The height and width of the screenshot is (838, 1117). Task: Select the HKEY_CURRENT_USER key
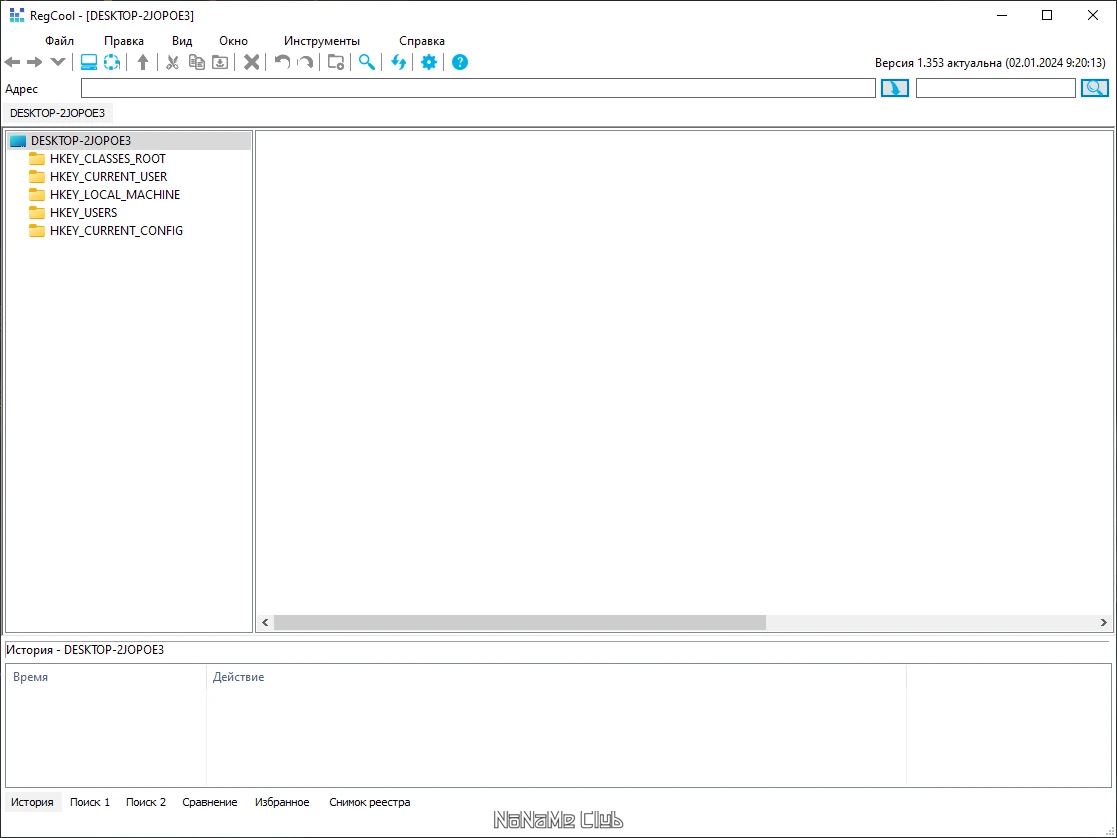[108, 176]
